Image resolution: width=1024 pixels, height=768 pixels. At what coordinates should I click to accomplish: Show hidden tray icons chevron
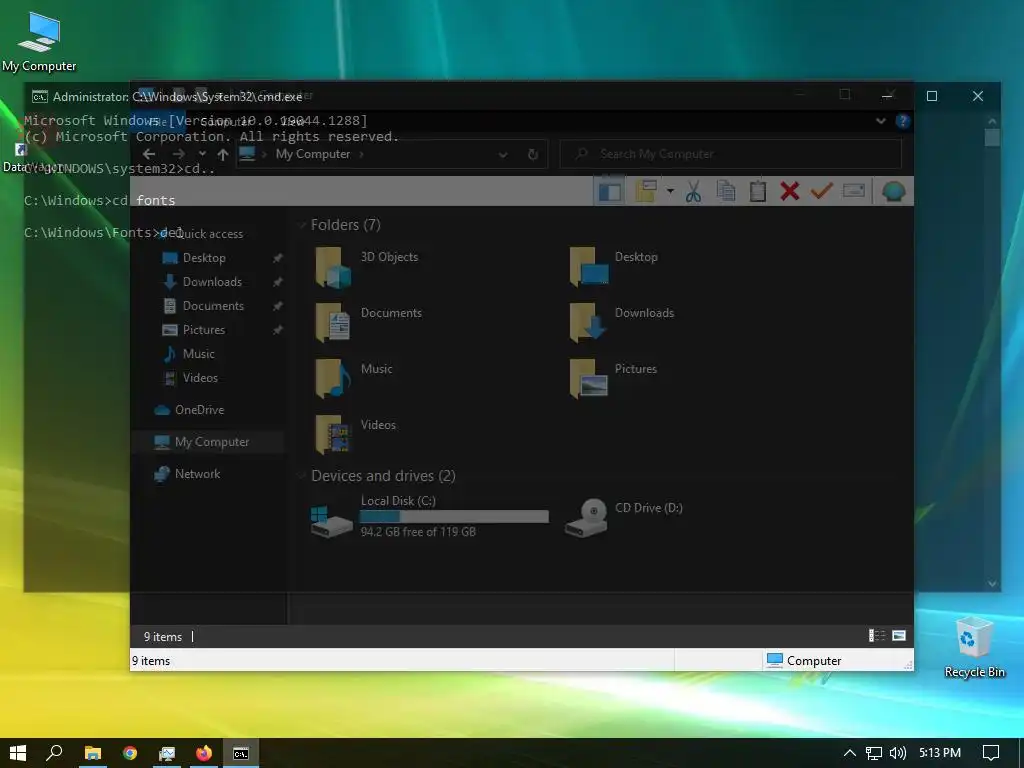(850, 753)
